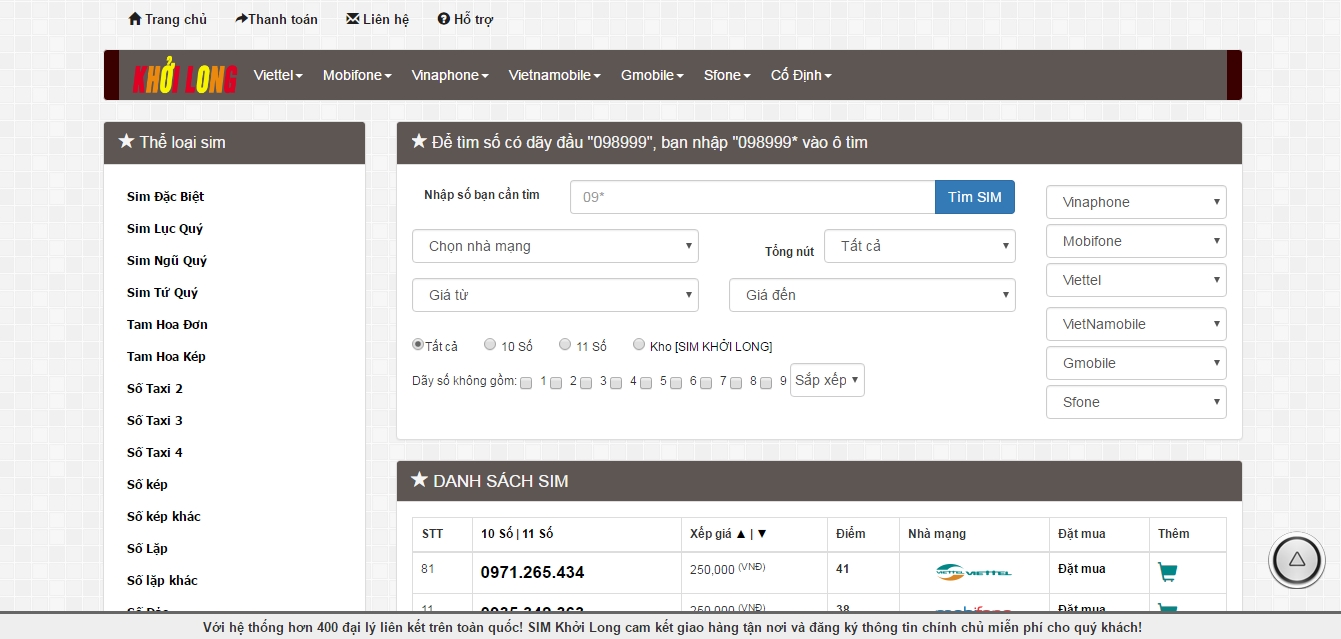Open the Sim Tứ Quý category
1341x639 pixels.
point(162,292)
